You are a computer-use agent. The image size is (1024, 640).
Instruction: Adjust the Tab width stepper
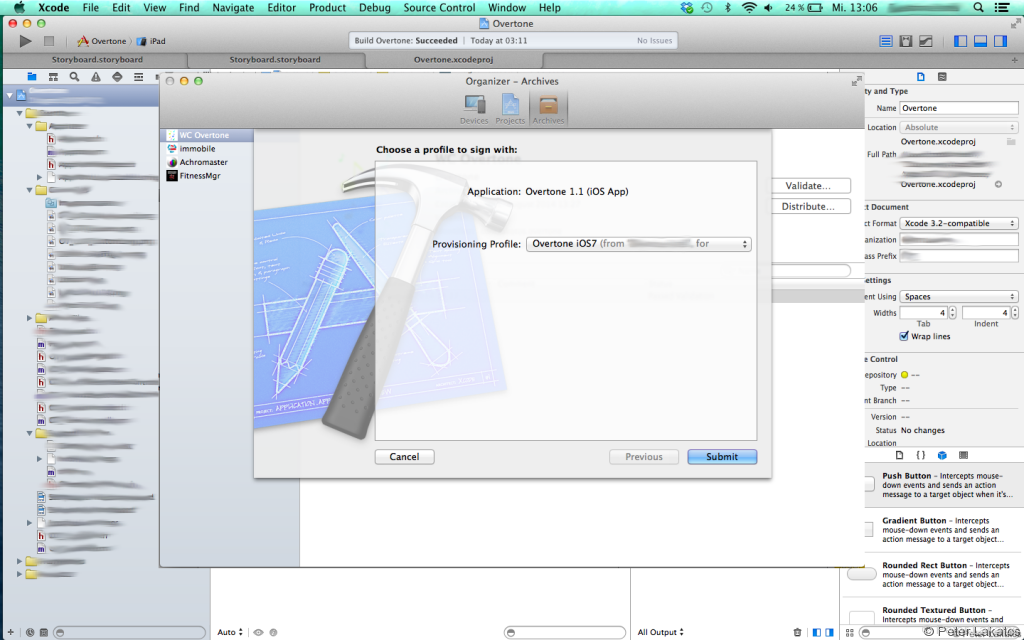tap(953, 313)
